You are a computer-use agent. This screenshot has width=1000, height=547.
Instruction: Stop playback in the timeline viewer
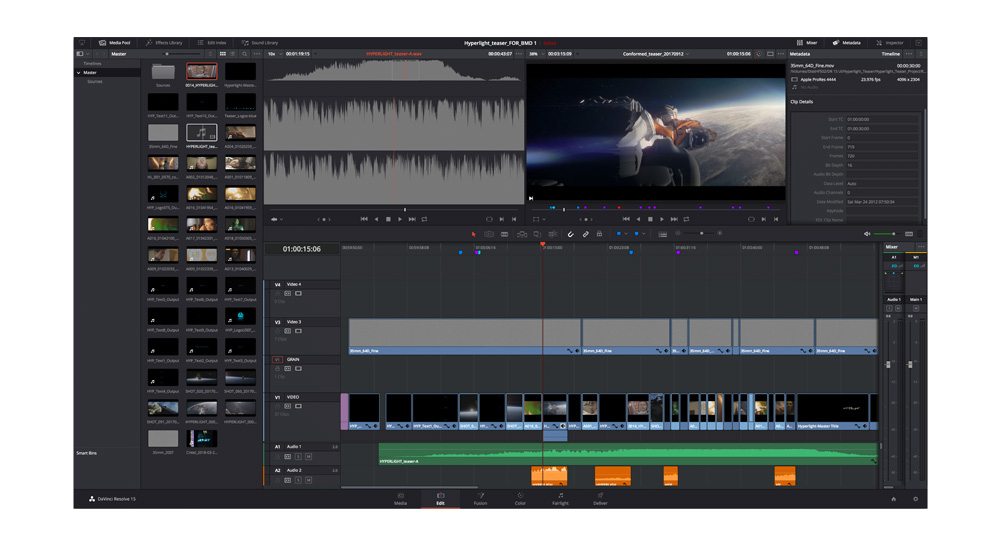coord(650,219)
